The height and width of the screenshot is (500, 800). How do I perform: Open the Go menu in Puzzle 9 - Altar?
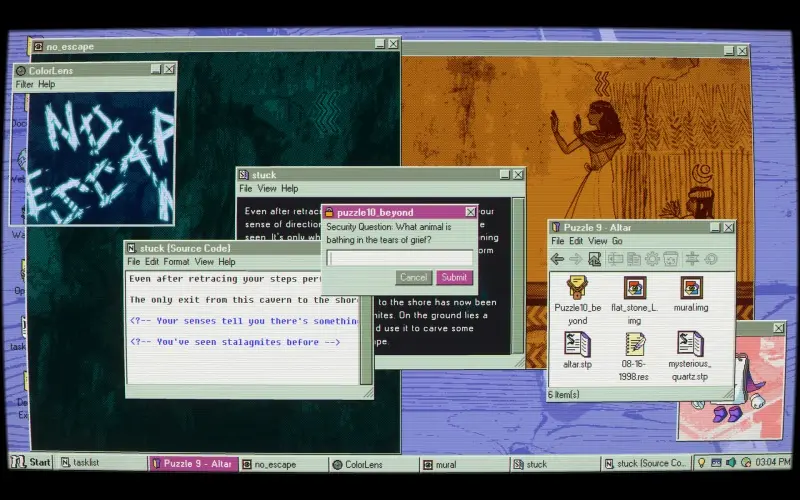(x=617, y=241)
